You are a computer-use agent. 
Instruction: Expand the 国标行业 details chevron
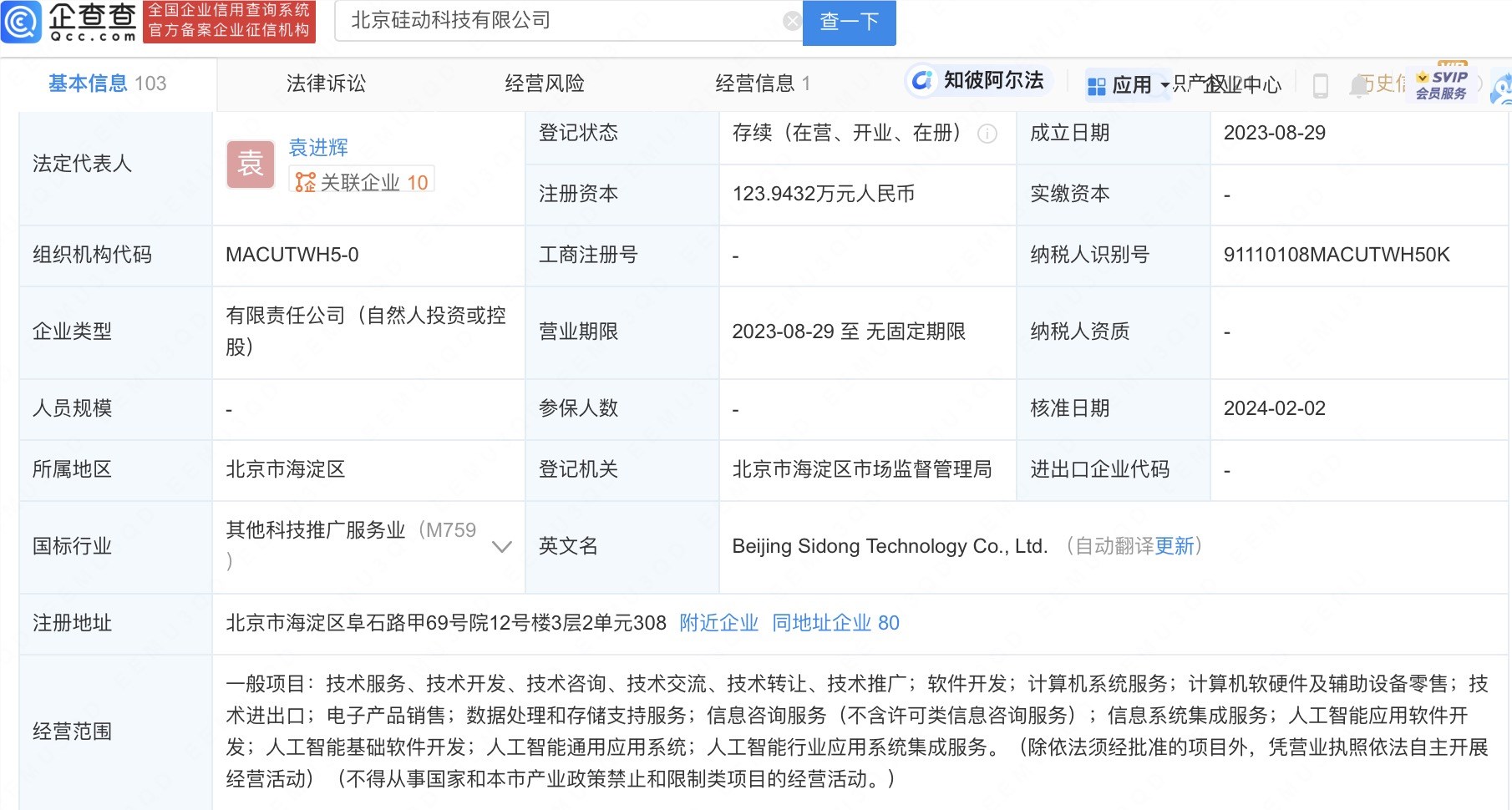point(501,547)
